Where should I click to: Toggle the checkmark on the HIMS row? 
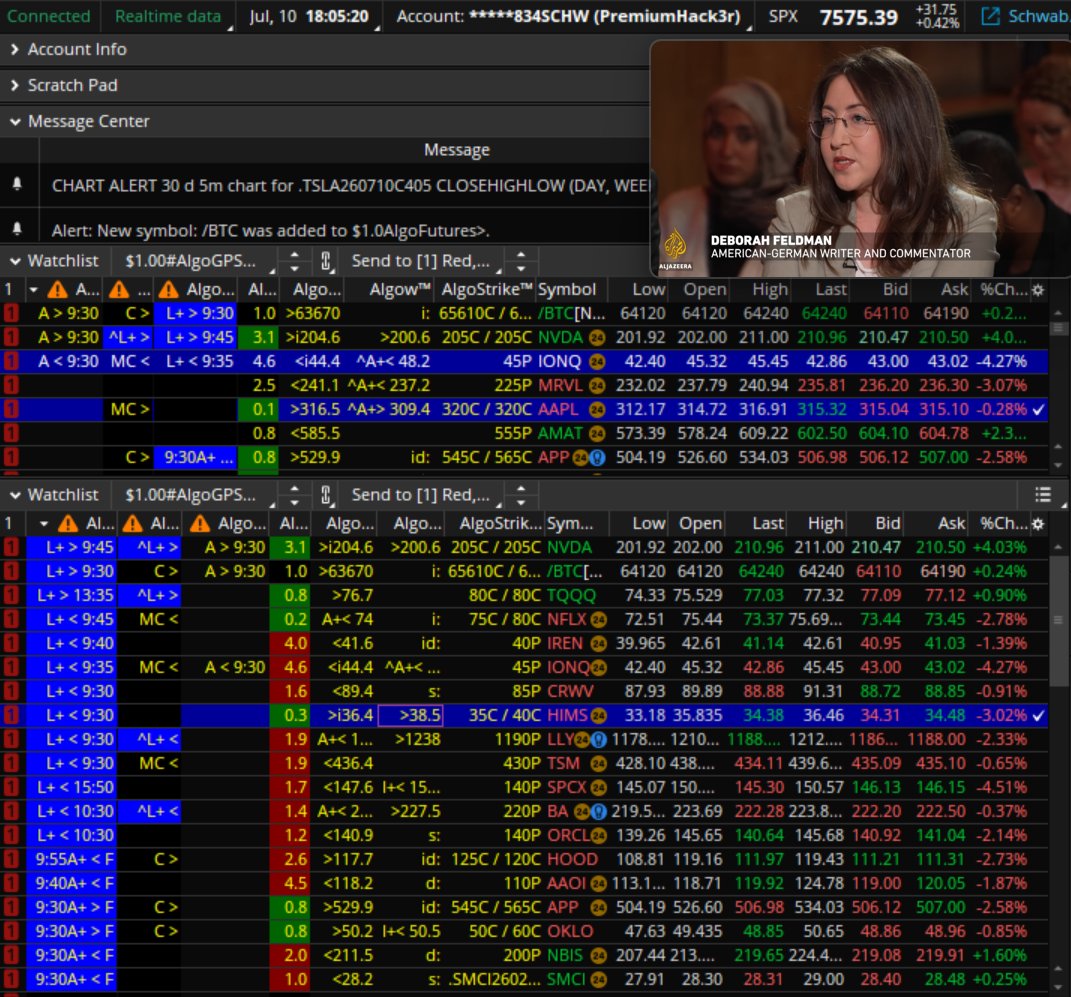tap(1038, 716)
